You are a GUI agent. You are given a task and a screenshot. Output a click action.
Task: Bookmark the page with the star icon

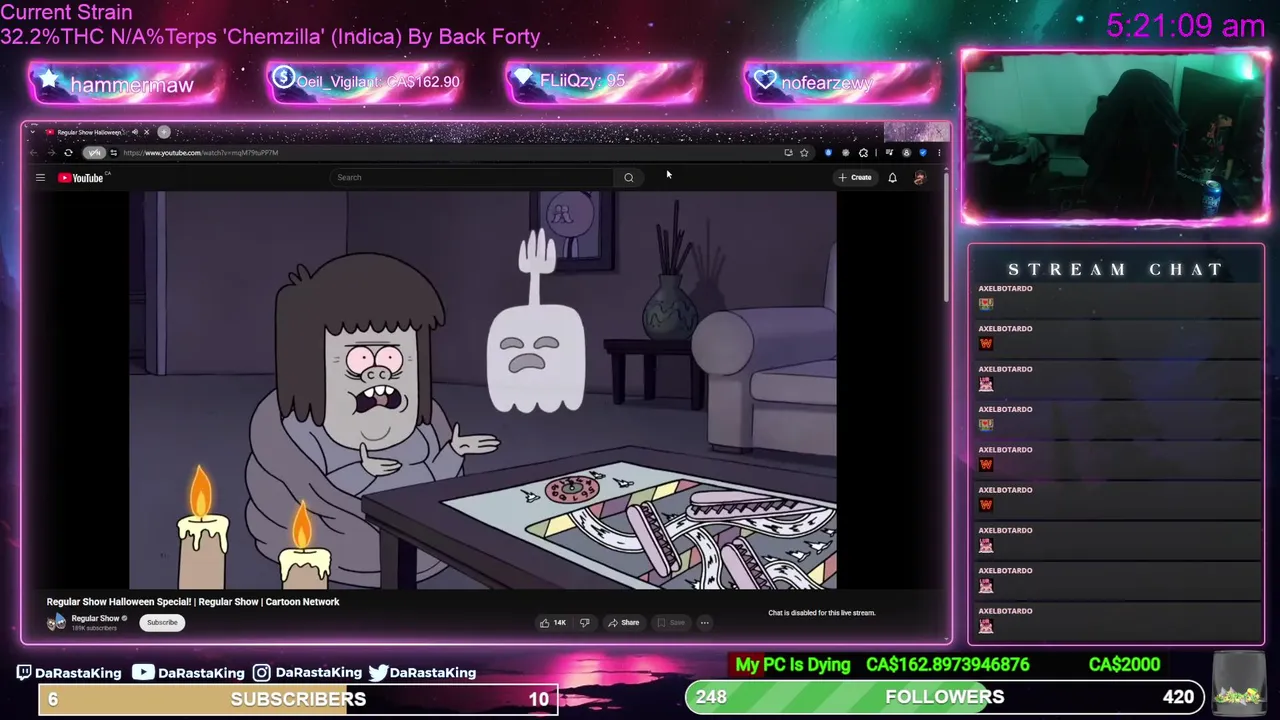tap(804, 153)
